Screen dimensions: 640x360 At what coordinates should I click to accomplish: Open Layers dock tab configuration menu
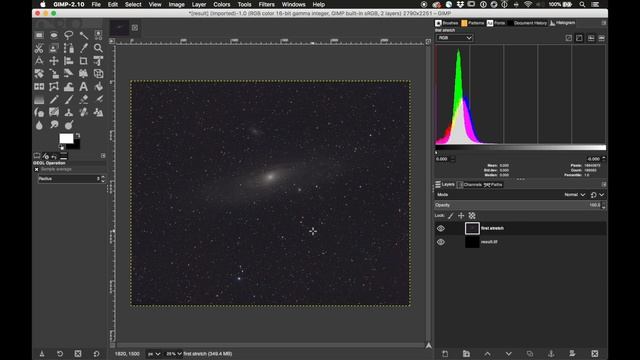point(604,184)
